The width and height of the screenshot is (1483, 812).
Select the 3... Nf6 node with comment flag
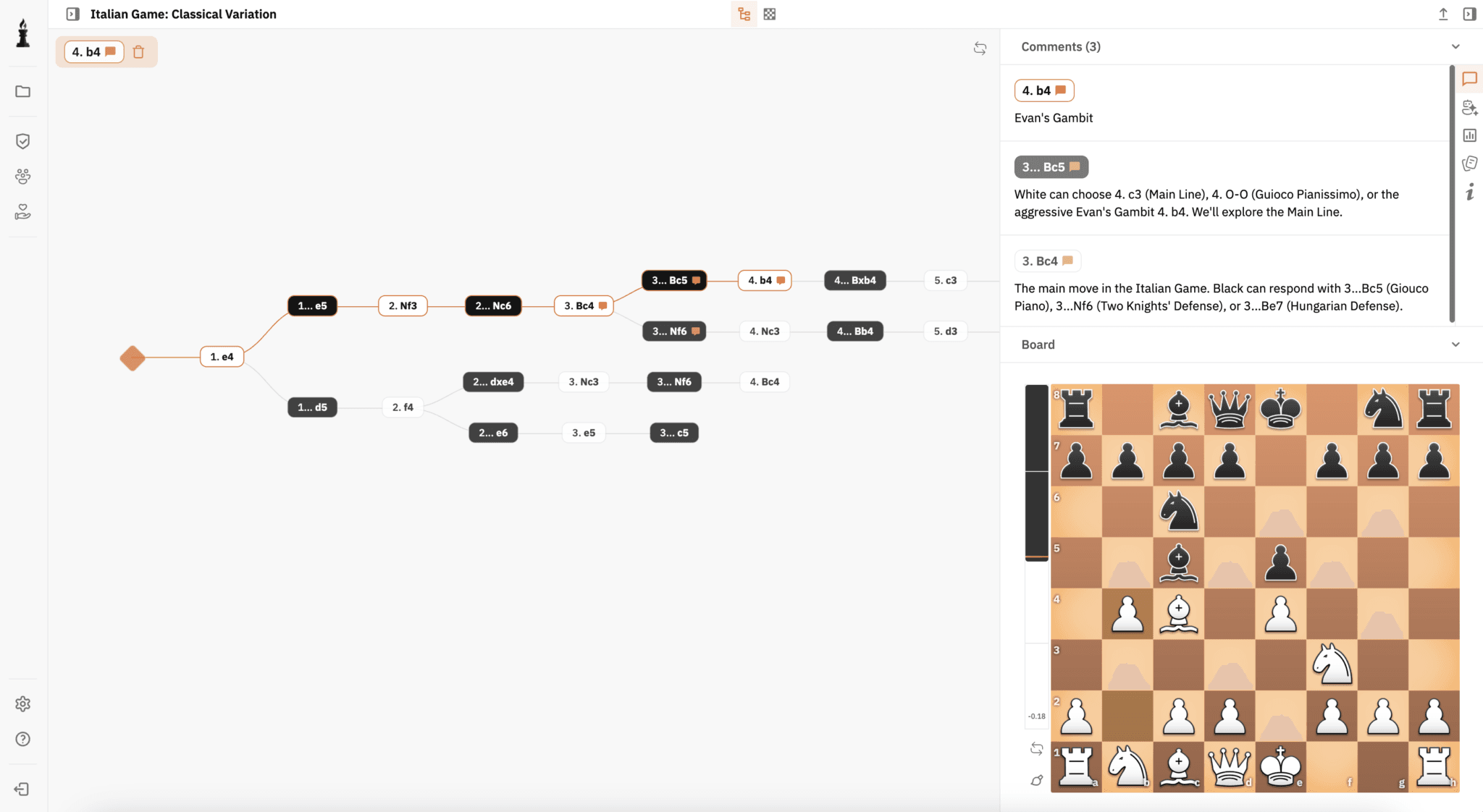(674, 331)
